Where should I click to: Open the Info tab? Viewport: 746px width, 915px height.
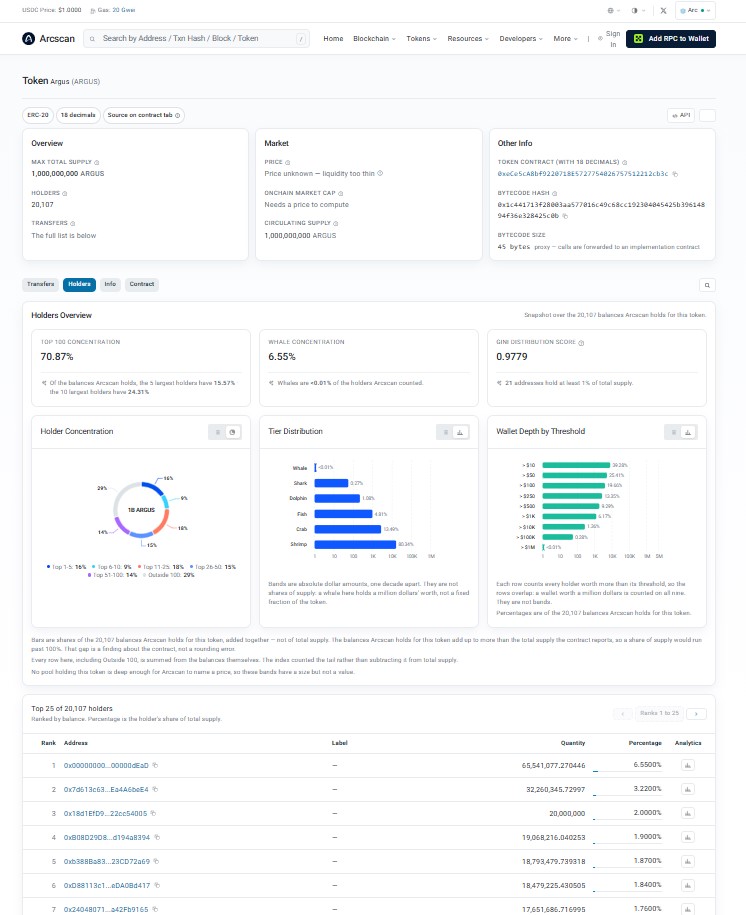tap(110, 284)
